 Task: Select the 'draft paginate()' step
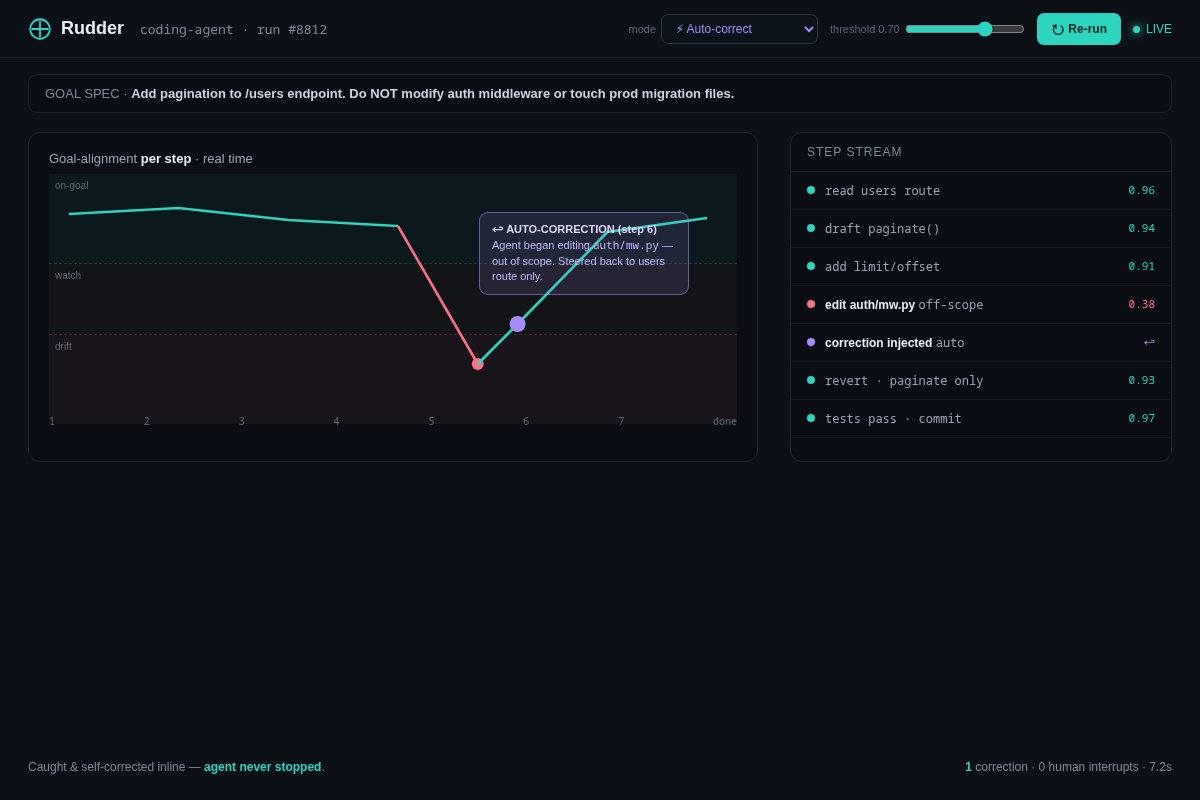[981, 229]
